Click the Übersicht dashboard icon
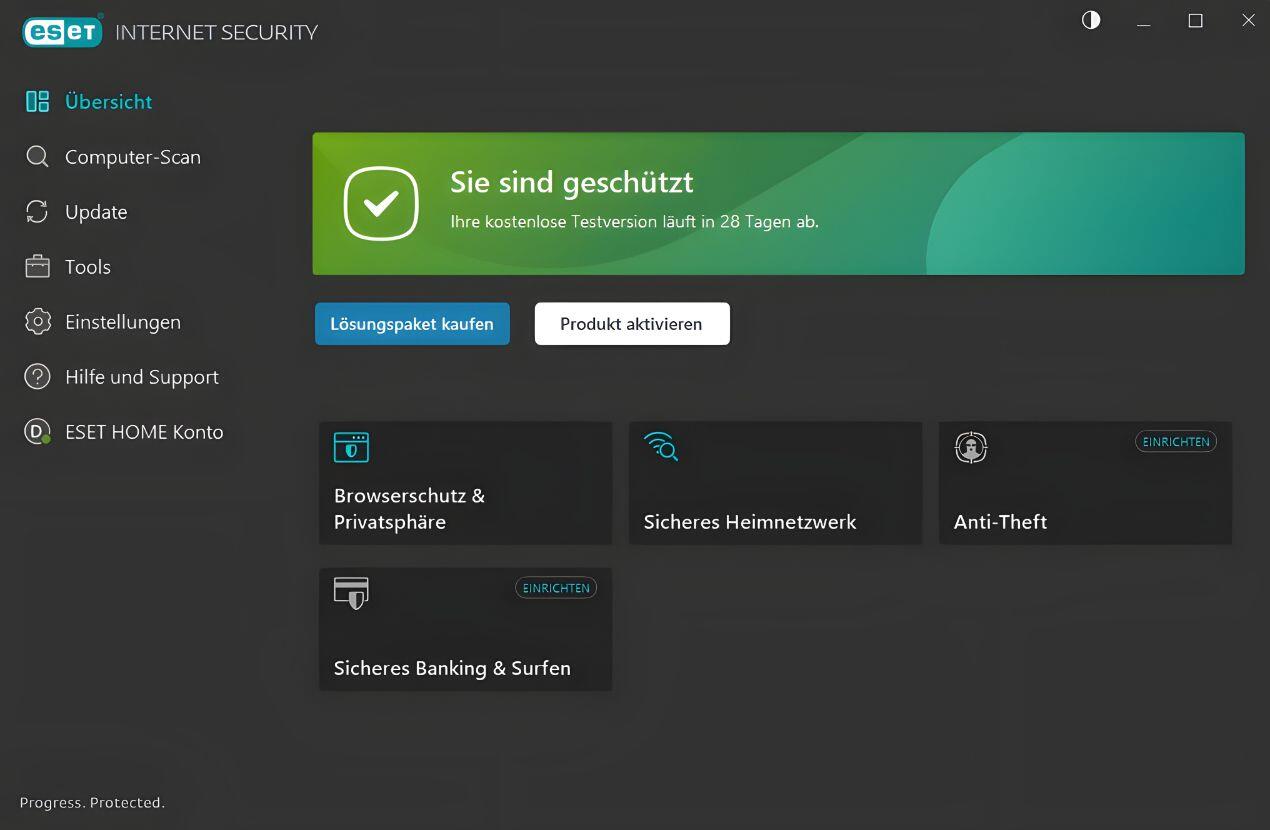 click(x=37, y=101)
